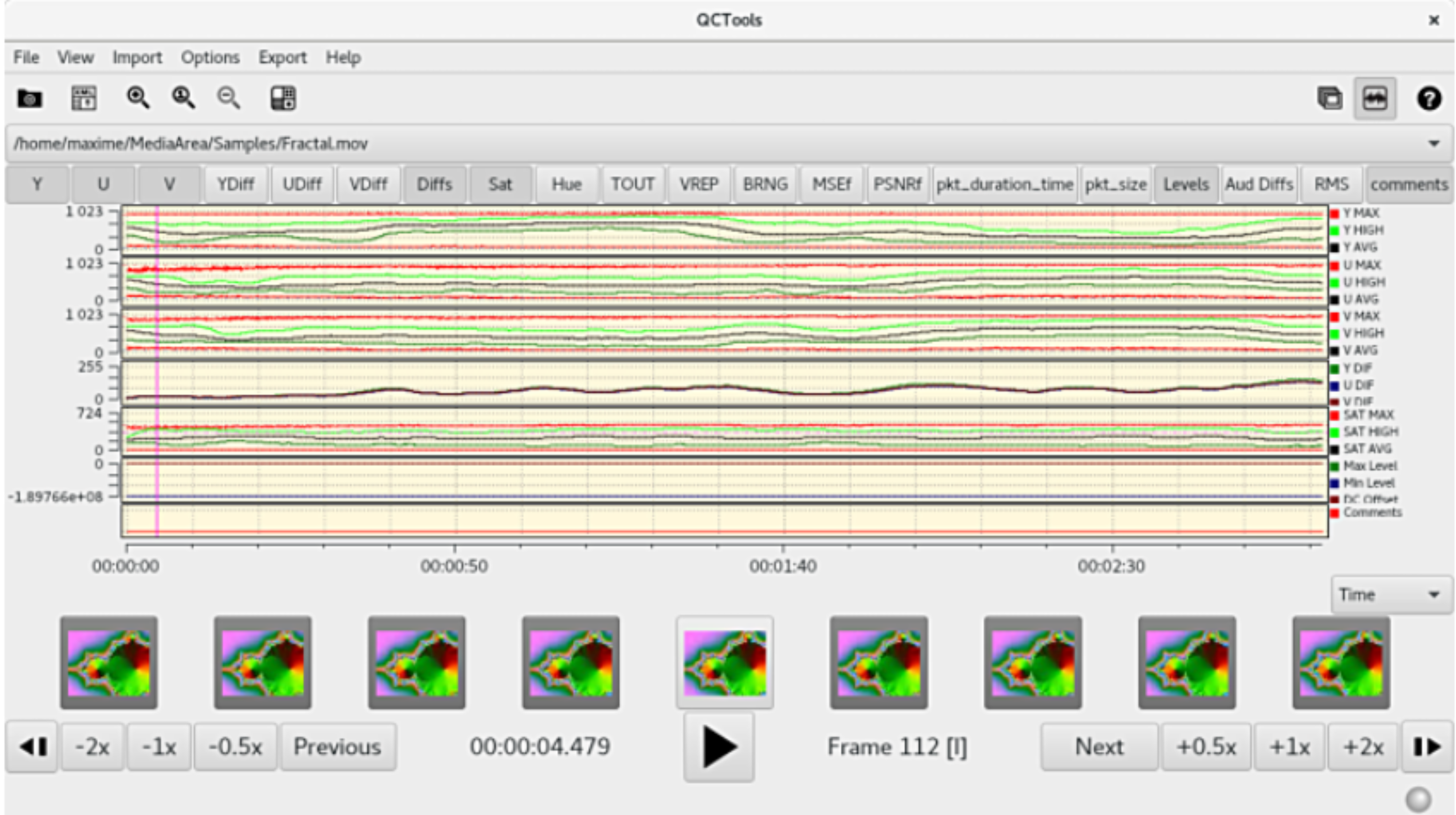This screenshot has height=815, width=1456.
Task: Open the files list view icon
Action: pyautogui.click(x=1329, y=98)
